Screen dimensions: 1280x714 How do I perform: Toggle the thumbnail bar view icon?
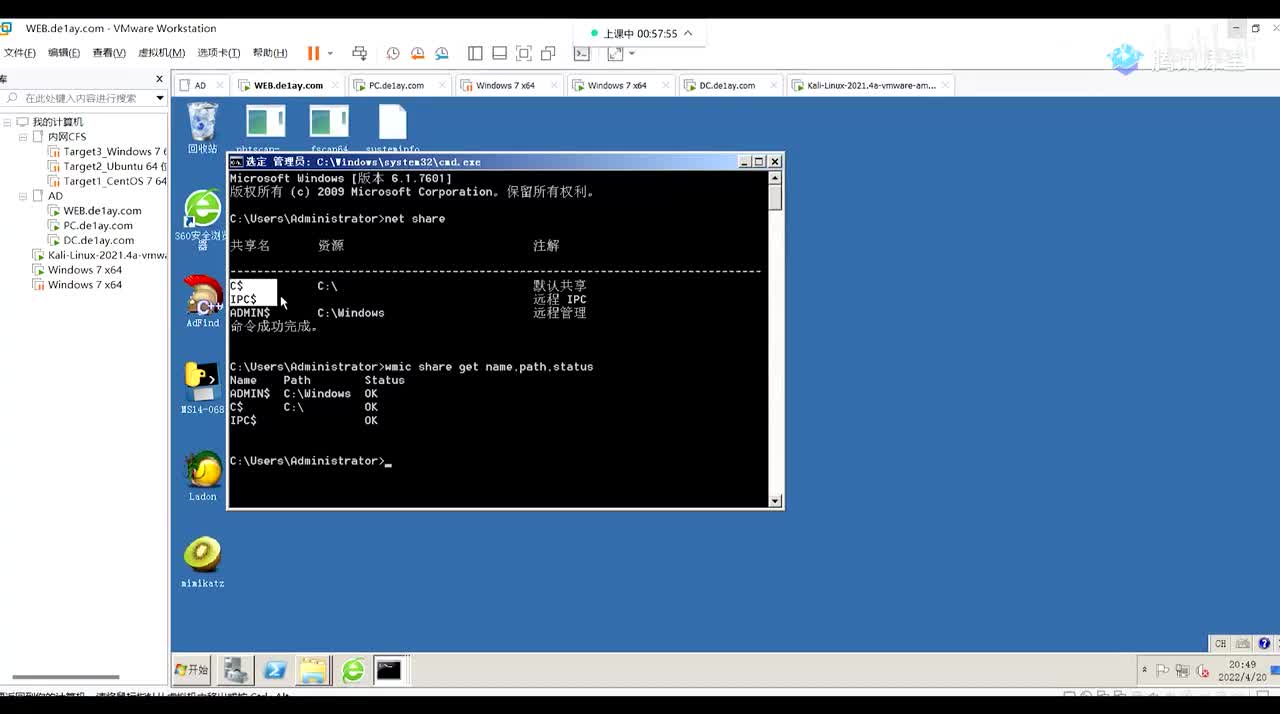pyautogui.click(x=499, y=53)
